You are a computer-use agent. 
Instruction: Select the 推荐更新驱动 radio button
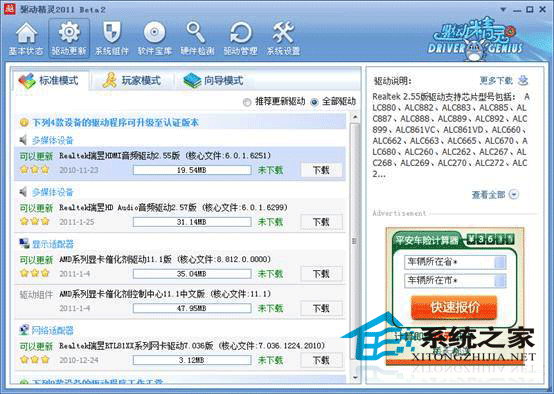click(247, 102)
